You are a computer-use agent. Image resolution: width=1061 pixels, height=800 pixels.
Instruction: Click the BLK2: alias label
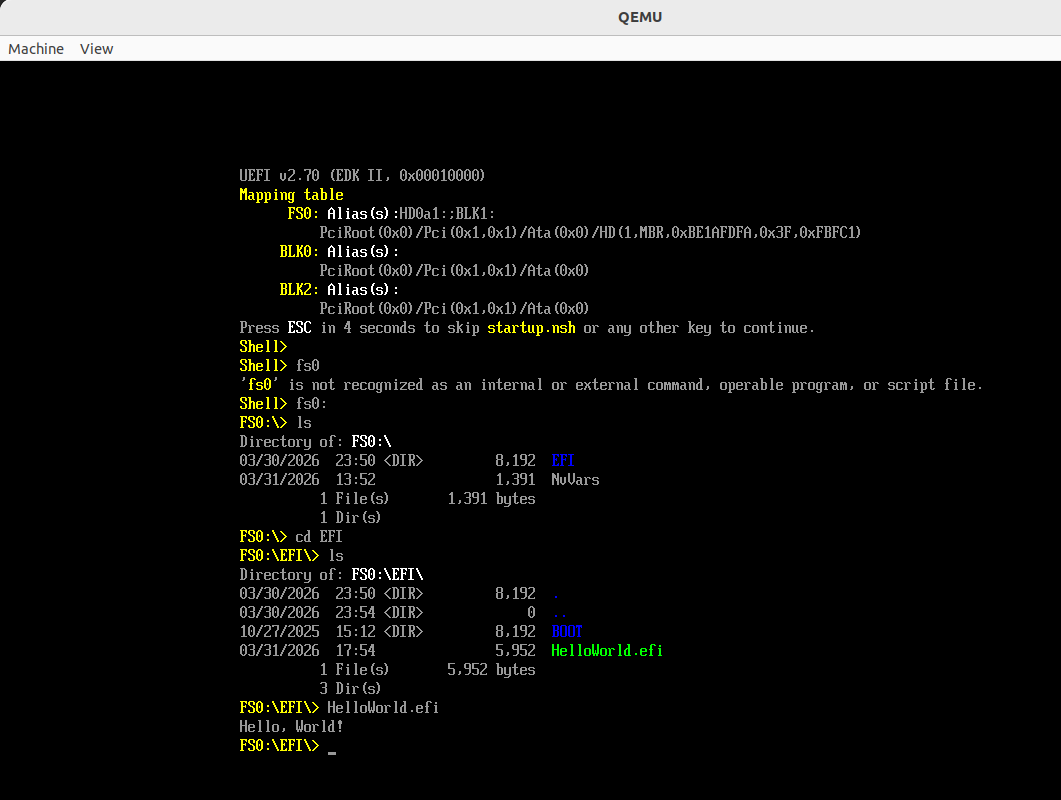298,289
